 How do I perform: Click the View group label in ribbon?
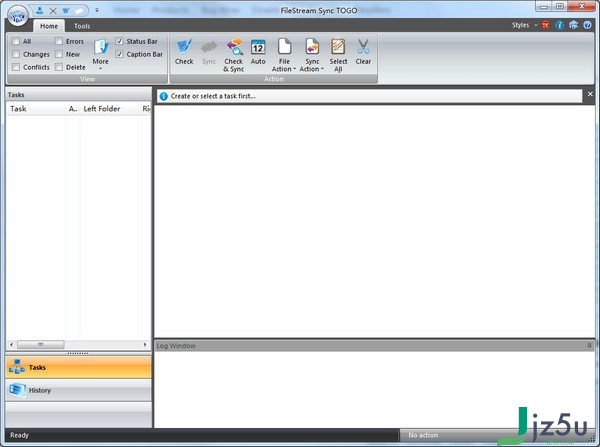click(x=87, y=79)
